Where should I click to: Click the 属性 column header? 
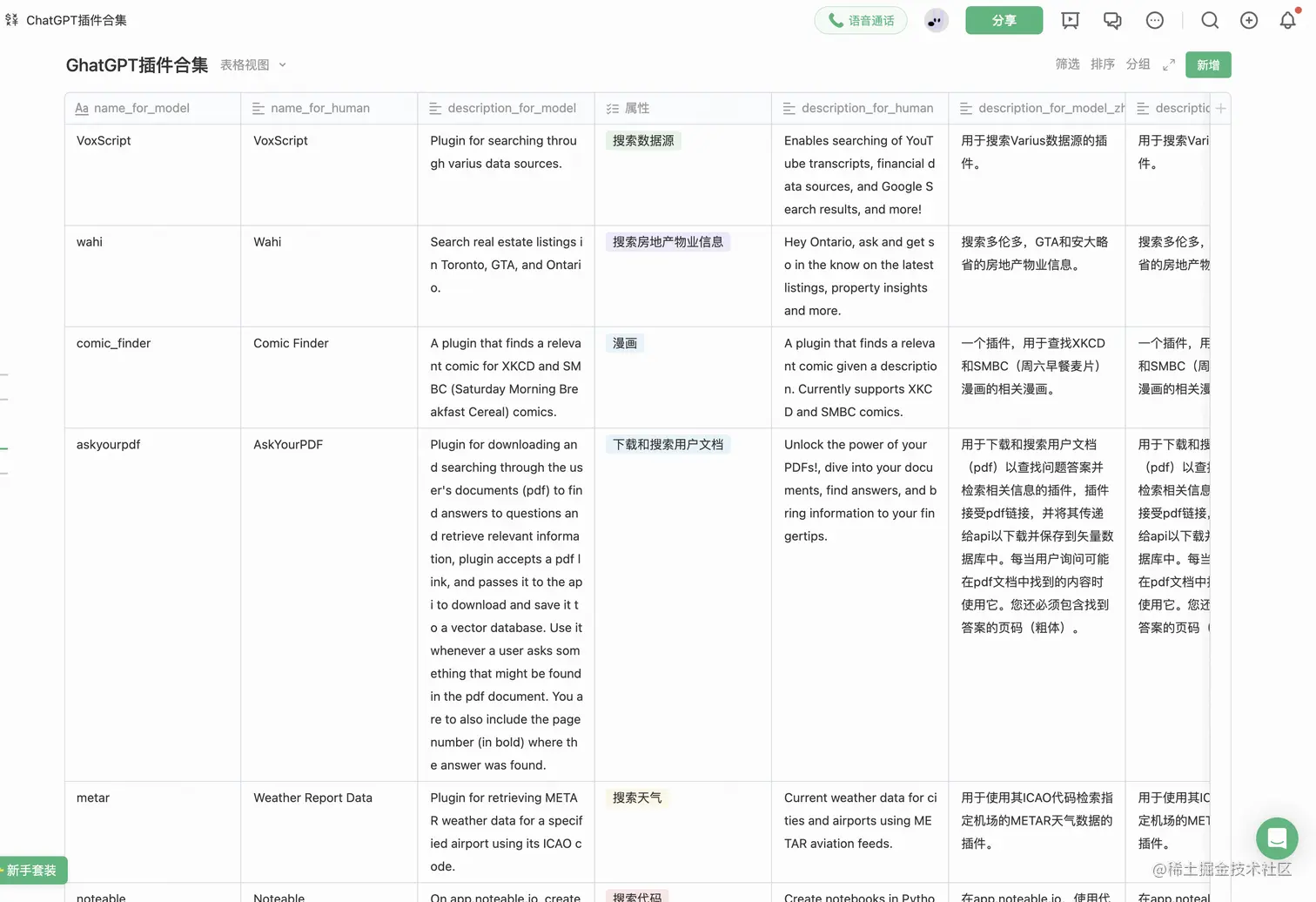click(682, 108)
